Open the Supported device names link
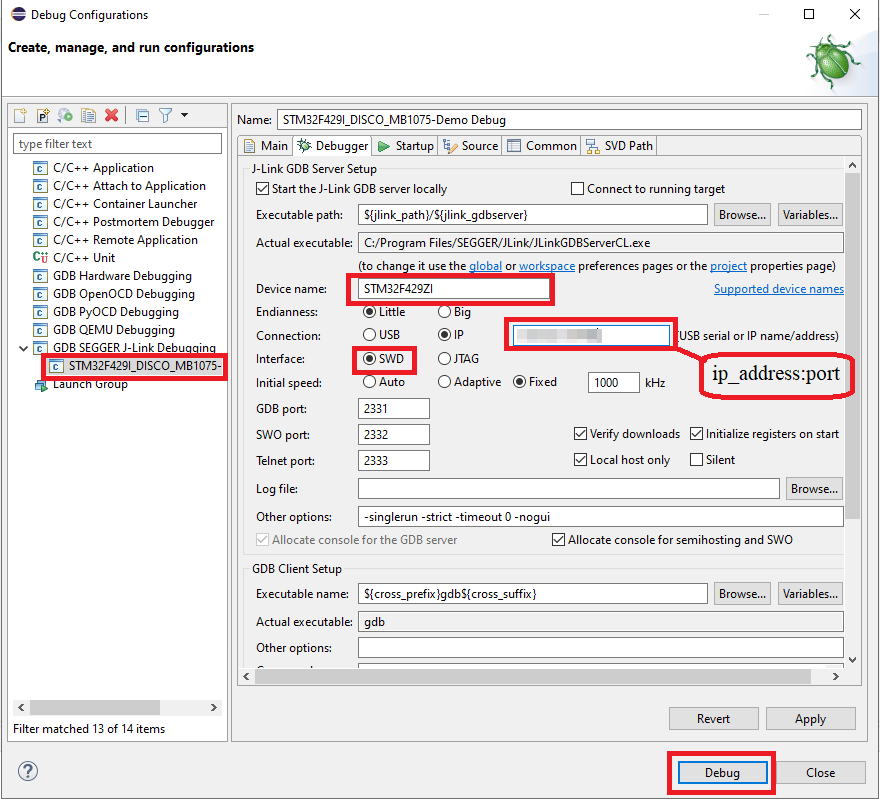This screenshot has height=801, width=880. point(778,289)
